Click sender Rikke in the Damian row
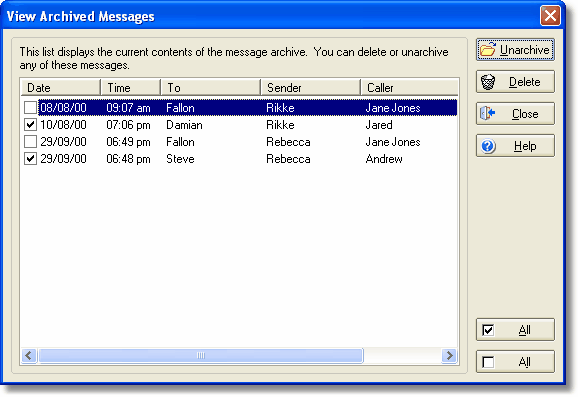Image resolution: width=578 pixels, height=397 pixels. click(280, 125)
